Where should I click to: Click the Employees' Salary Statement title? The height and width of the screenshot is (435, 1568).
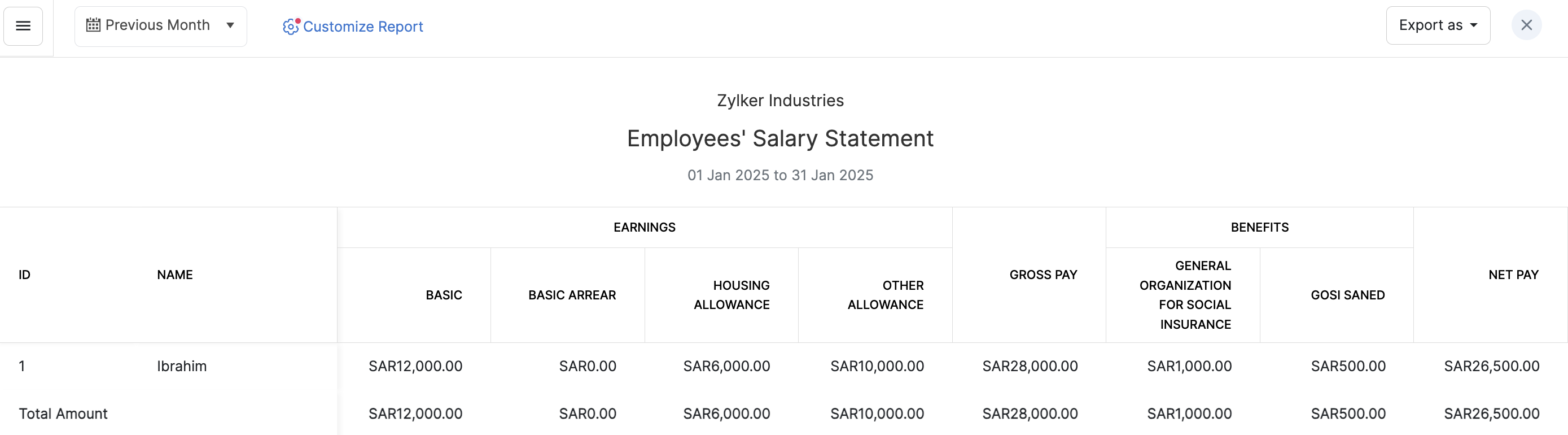[x=779, y=139]
